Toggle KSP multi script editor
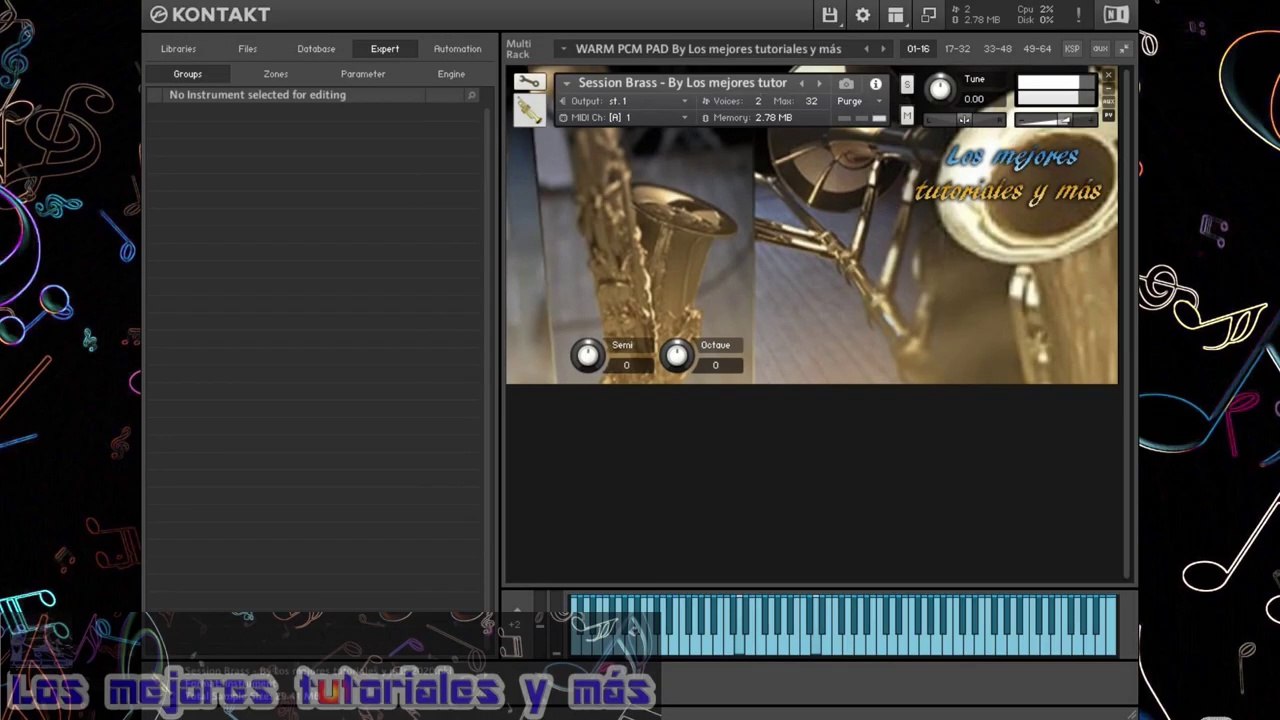1280x720 pixels. (x=1072, y=49)
